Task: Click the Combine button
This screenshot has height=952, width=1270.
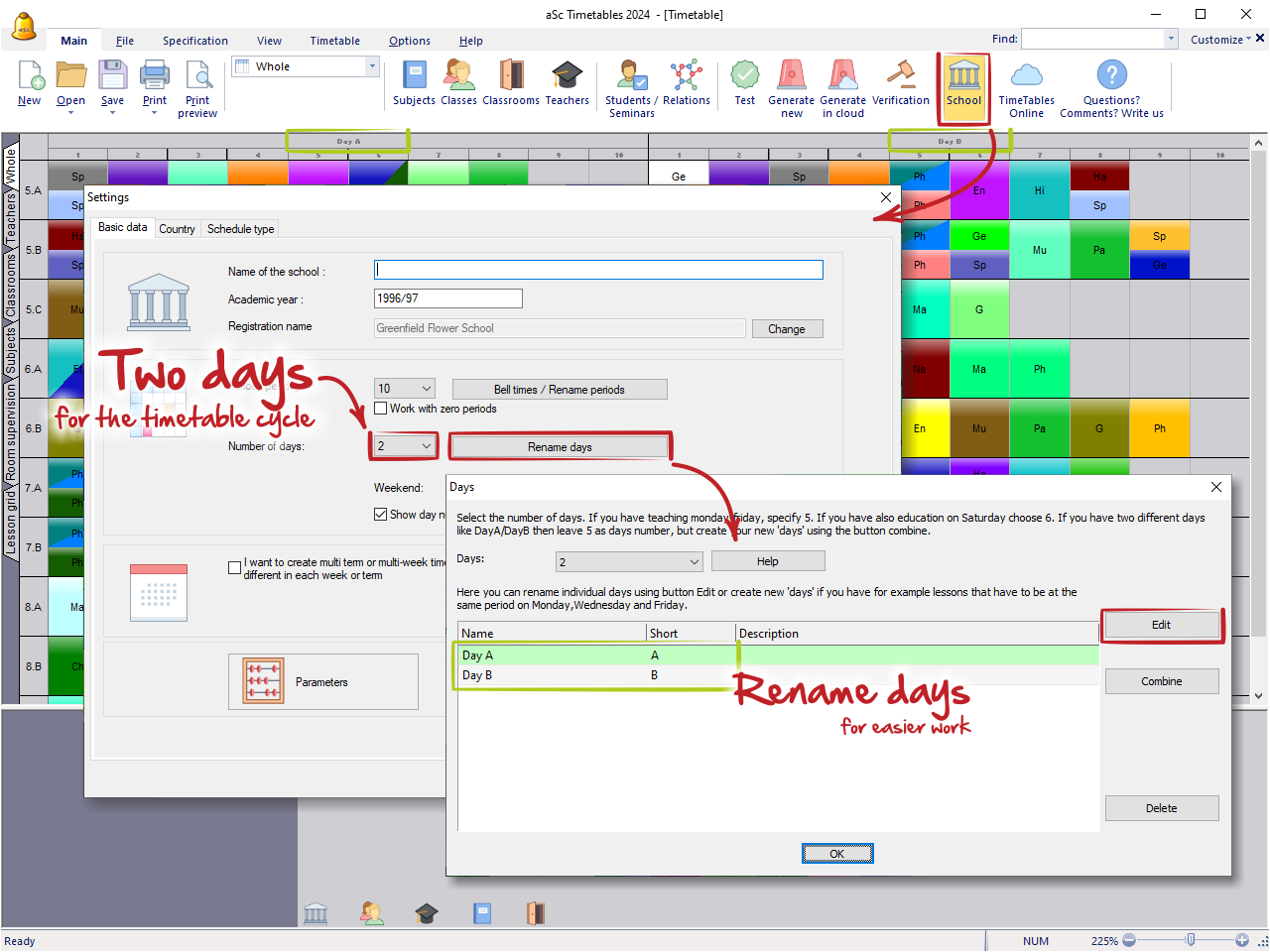Action: coord(1162,681)
